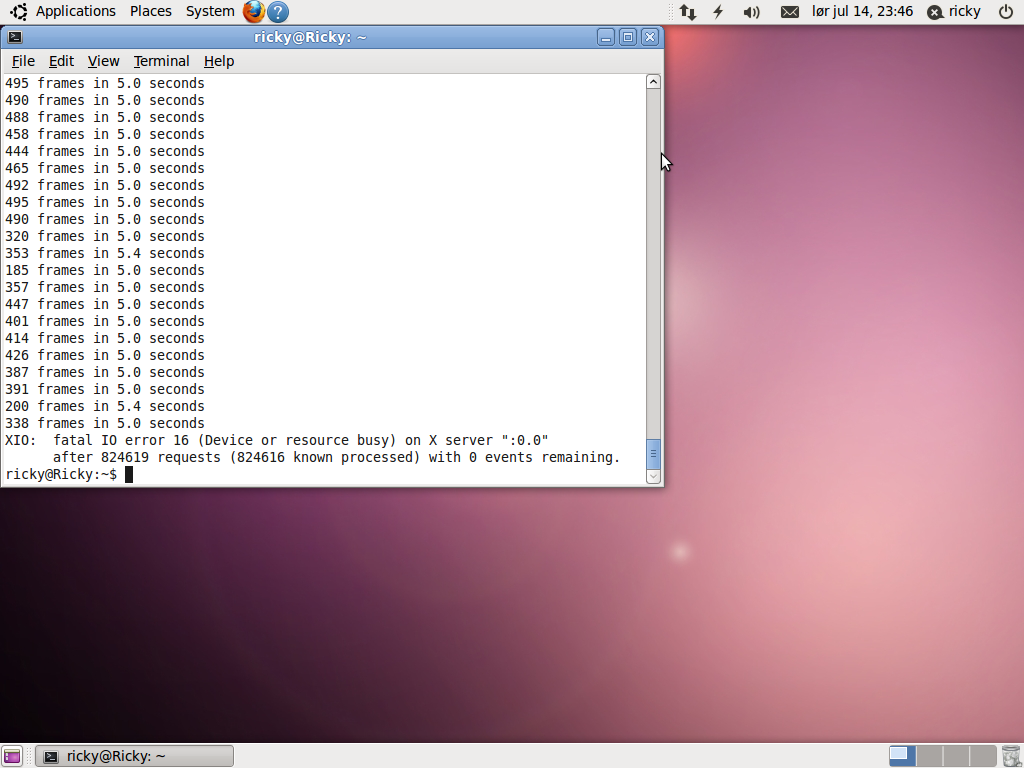Open the Applications menu
The height and width of the screenshot is (768, 1024).
pos(76,12)
